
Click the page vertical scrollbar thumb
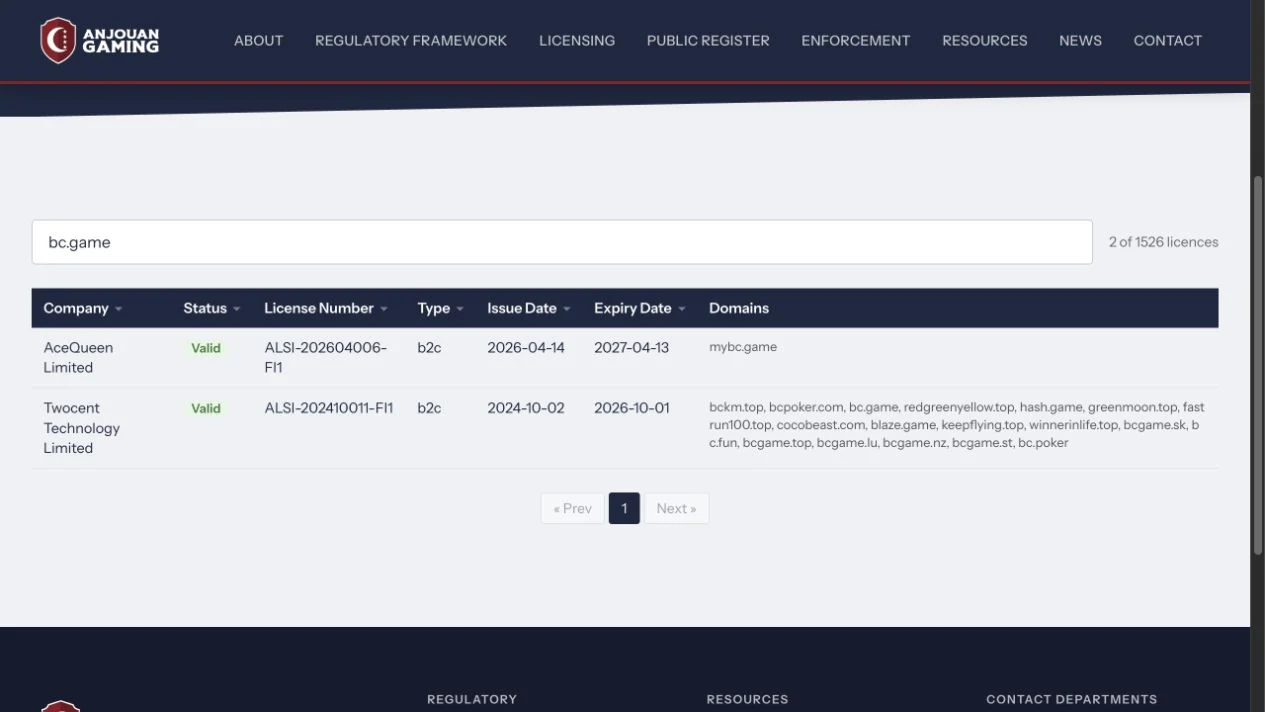(1258, 366)
